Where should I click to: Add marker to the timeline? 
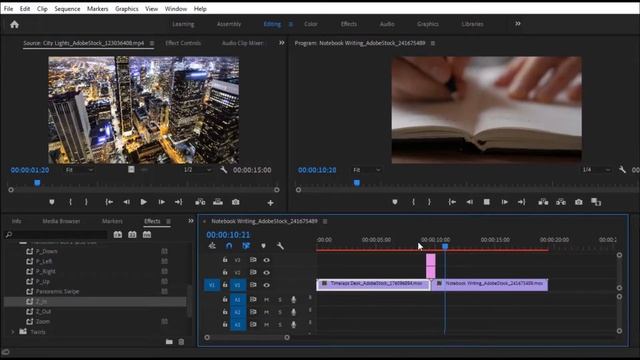click(263, 246)
